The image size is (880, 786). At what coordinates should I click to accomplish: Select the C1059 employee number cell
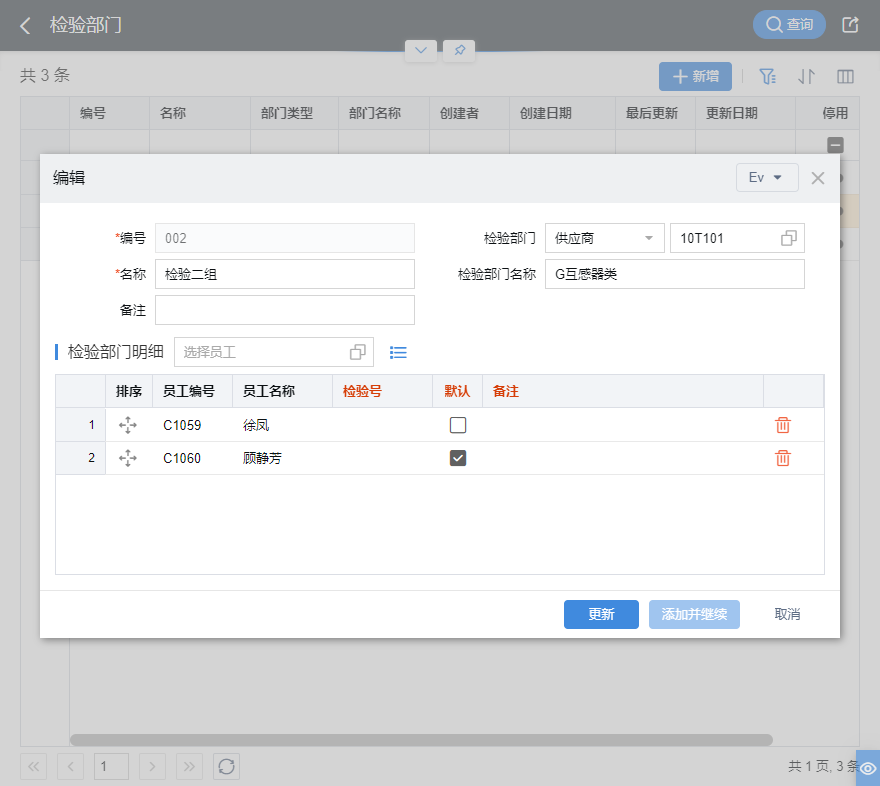coord(192,425)
